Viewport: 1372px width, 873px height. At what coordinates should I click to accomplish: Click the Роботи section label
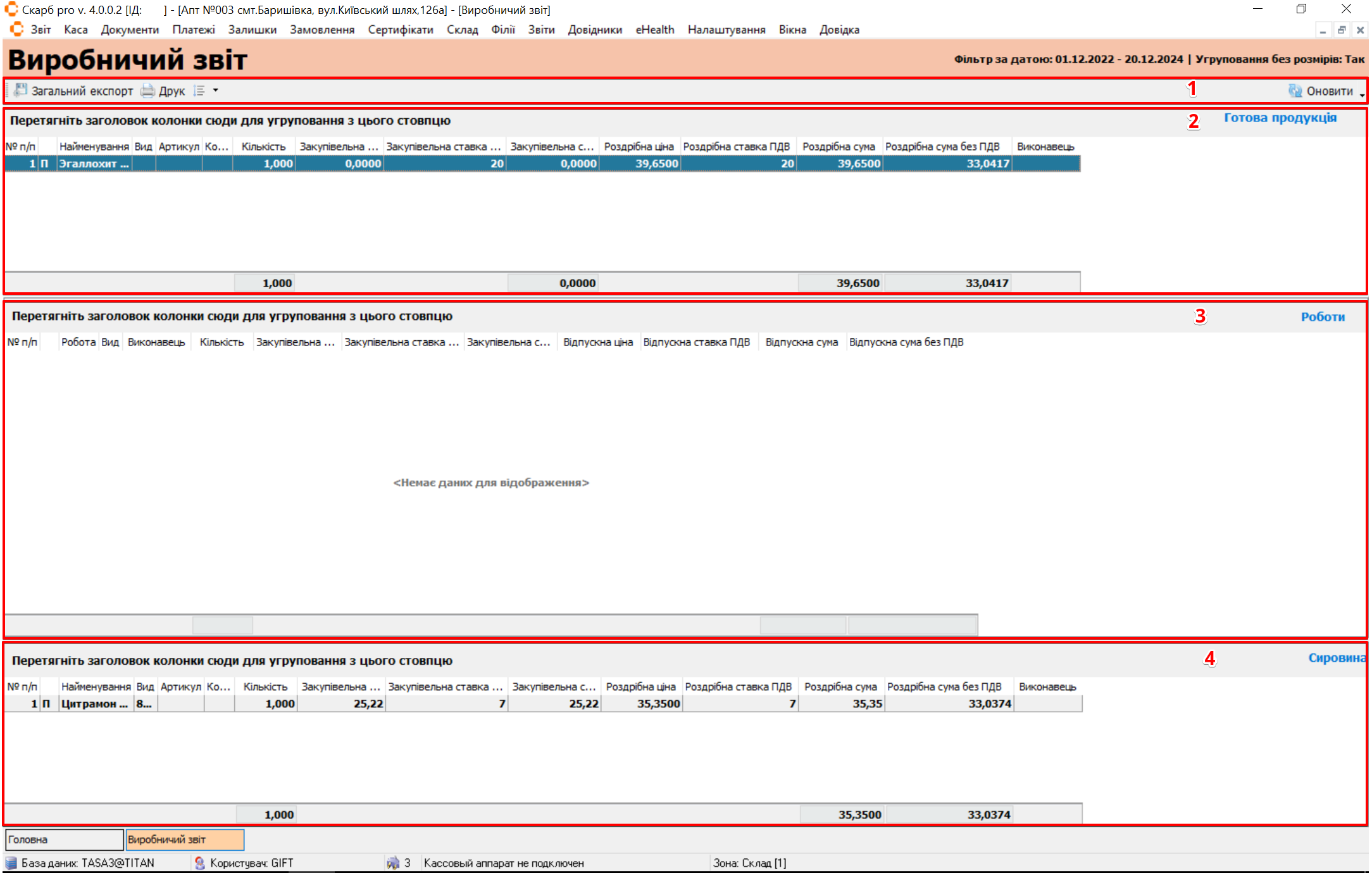pos(1322,317)
